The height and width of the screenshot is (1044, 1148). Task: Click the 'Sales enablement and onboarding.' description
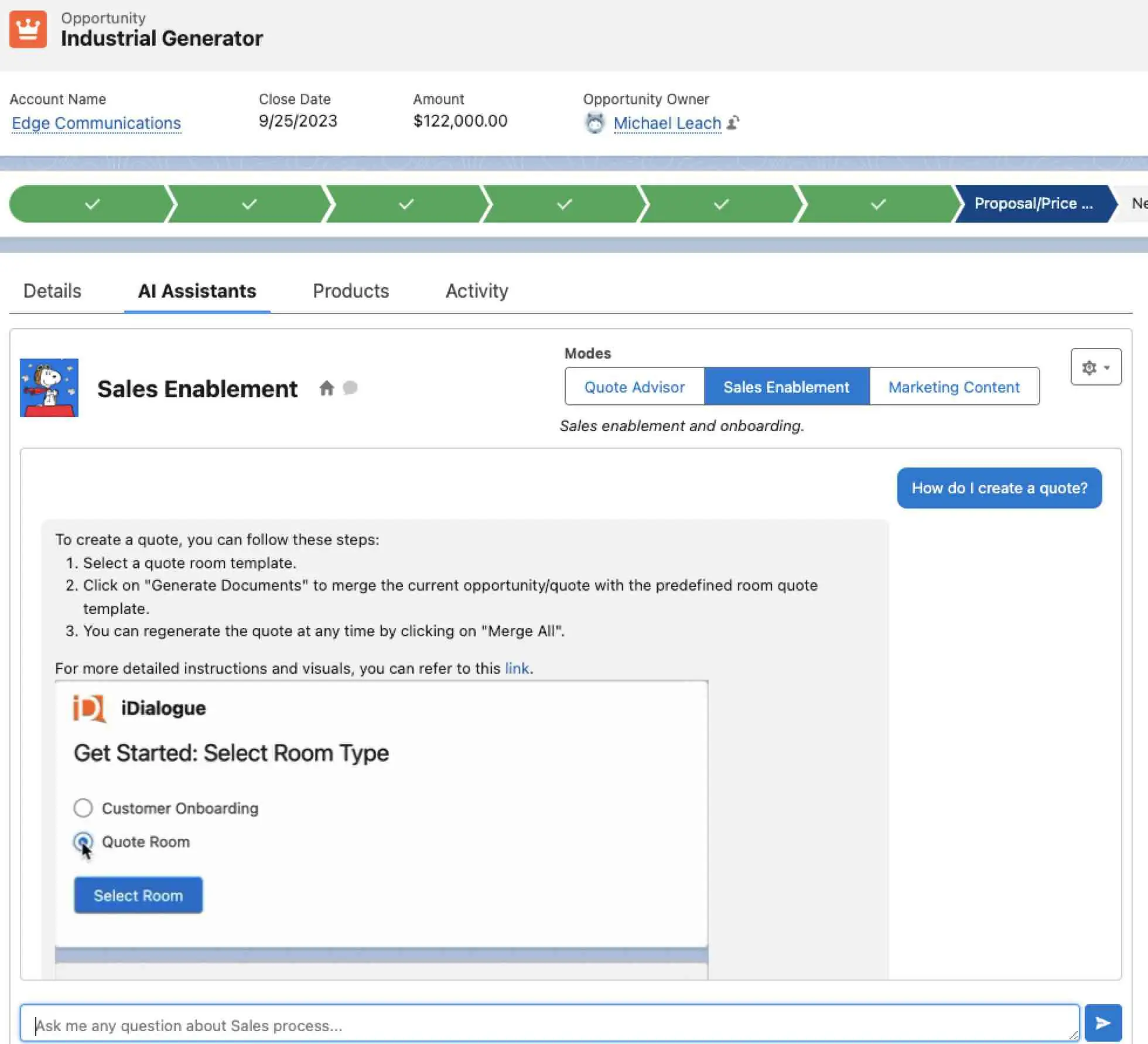click(x=682, y=426)
